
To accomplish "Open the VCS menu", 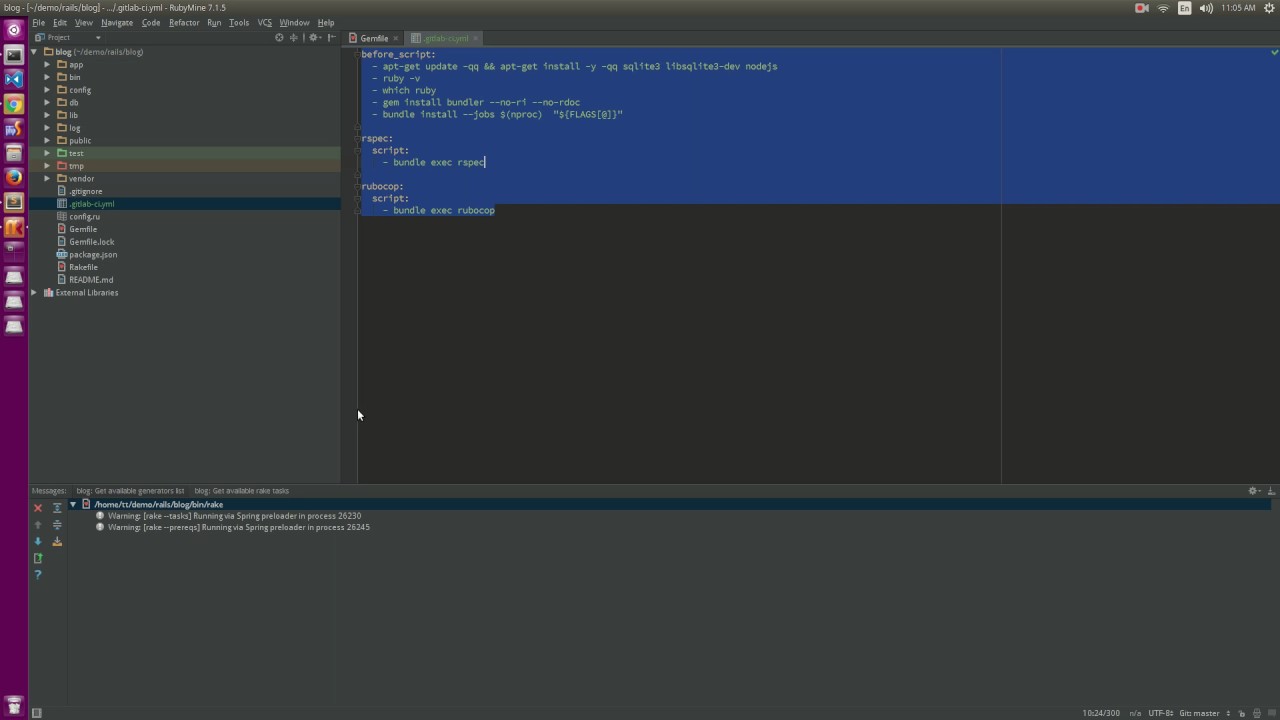I will point(264,22).
